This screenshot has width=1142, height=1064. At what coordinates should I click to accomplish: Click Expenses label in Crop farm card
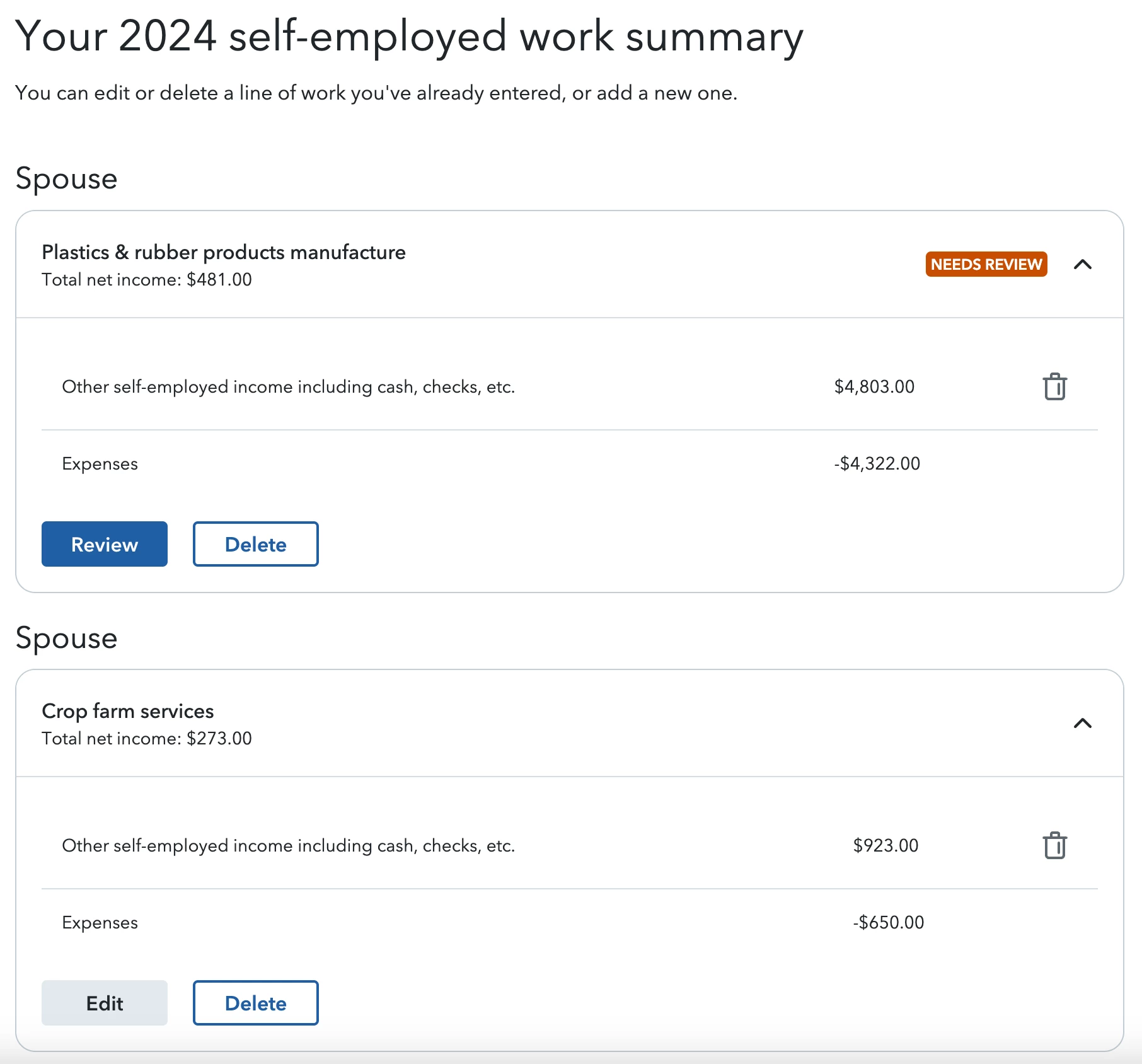100,923
